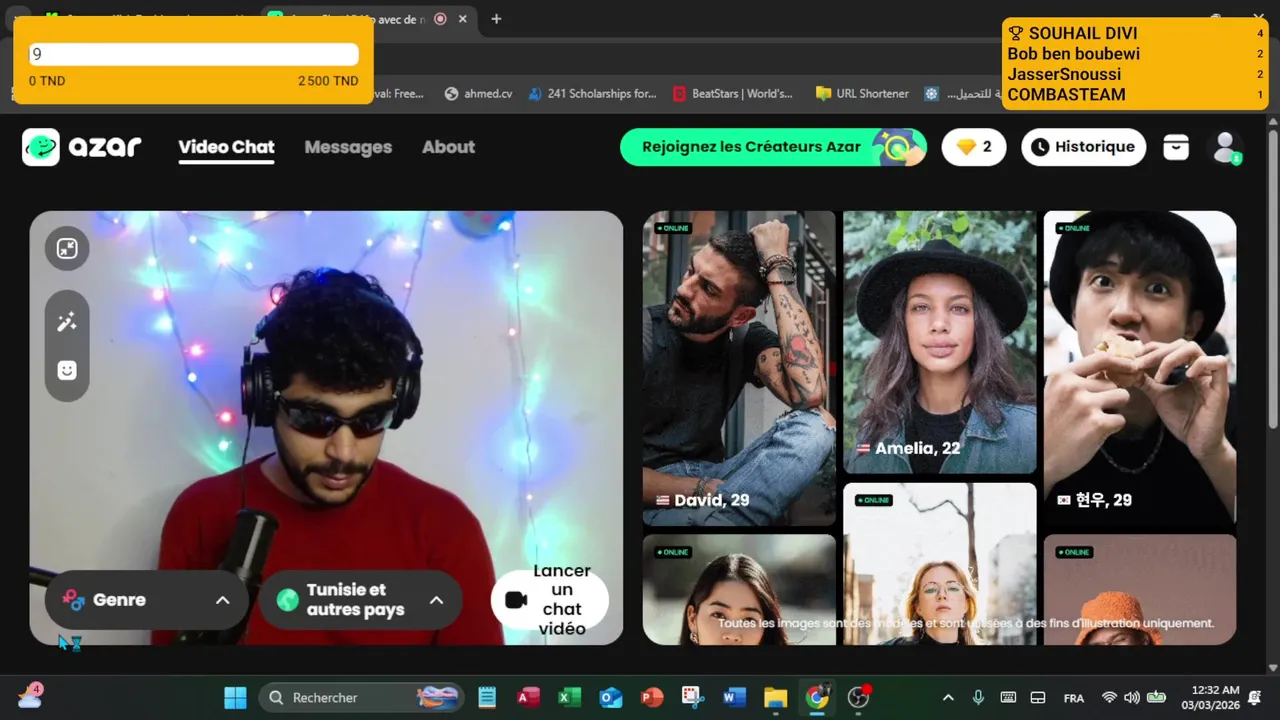Open the profile avatar icon
The image size is (1280, 720).
click(x=1225, y=147)
